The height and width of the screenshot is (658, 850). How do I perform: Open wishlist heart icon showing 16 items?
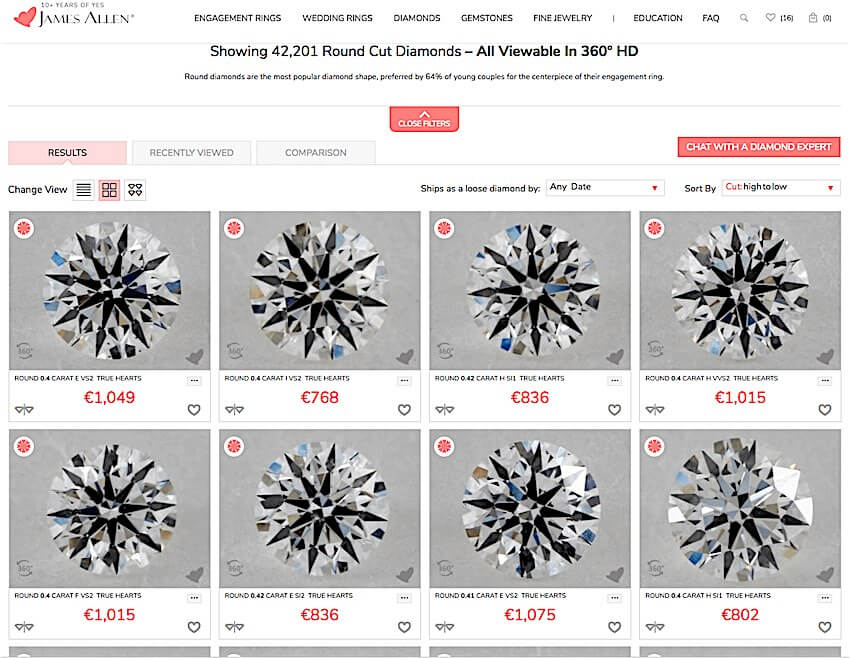coord(779,18)
